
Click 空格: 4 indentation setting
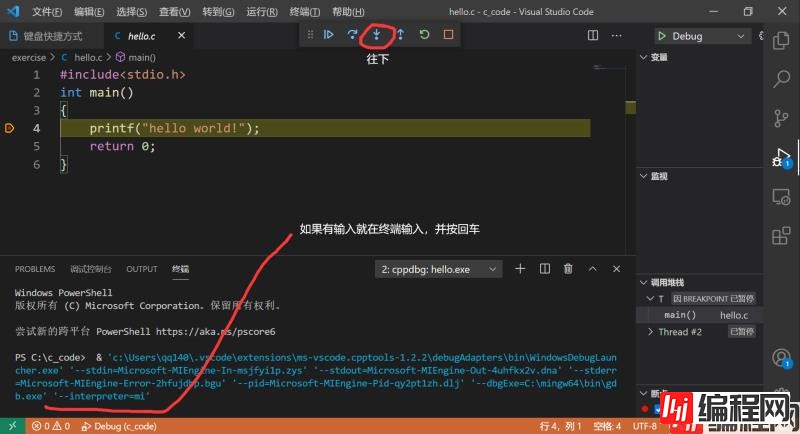(x=607, y=426)
